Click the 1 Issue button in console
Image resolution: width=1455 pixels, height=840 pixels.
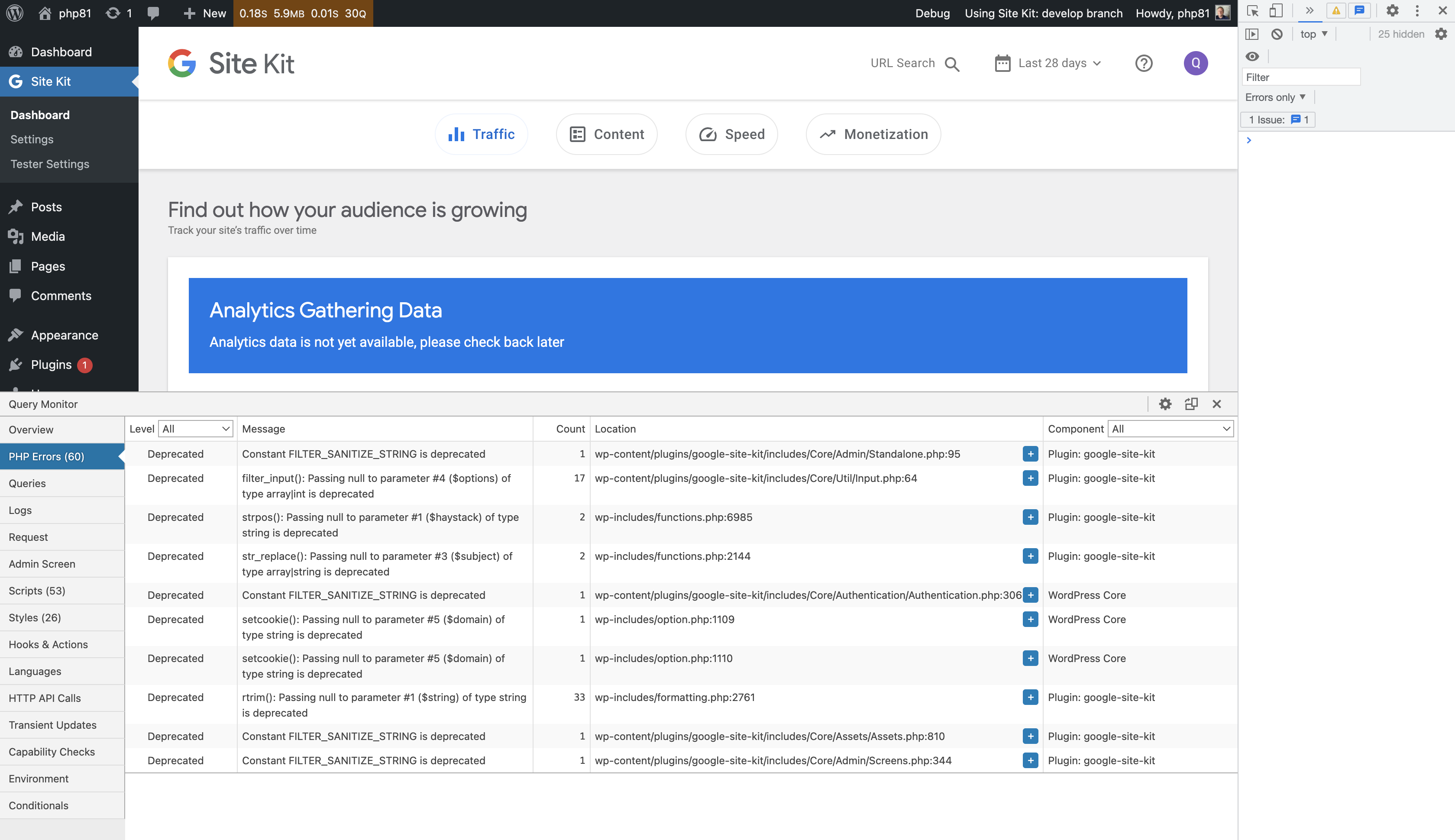click(x=1278, y=120)
